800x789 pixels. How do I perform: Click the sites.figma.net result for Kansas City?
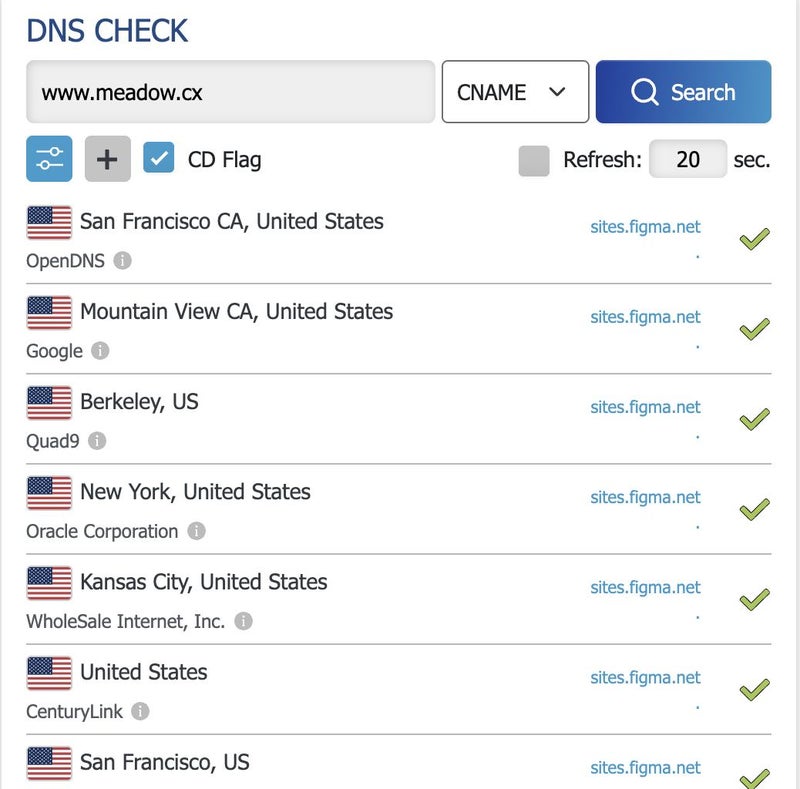pyautogui.click(x=645, y=587)
